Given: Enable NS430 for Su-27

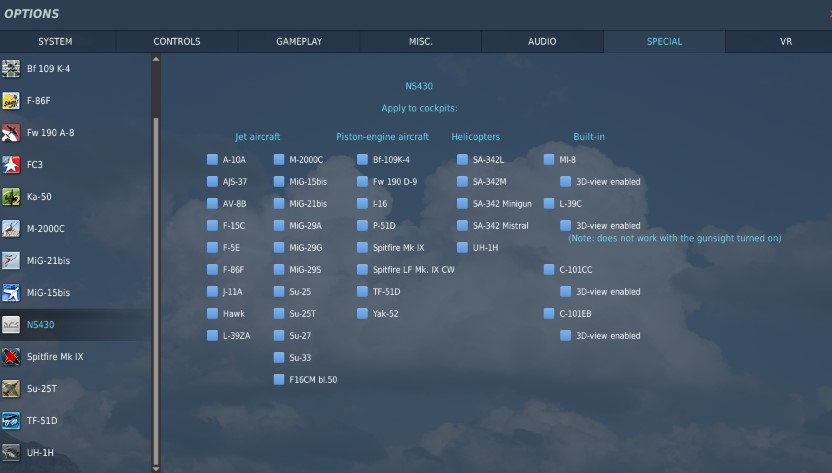Looking at the screenshot, I should [x=279, y=336].
